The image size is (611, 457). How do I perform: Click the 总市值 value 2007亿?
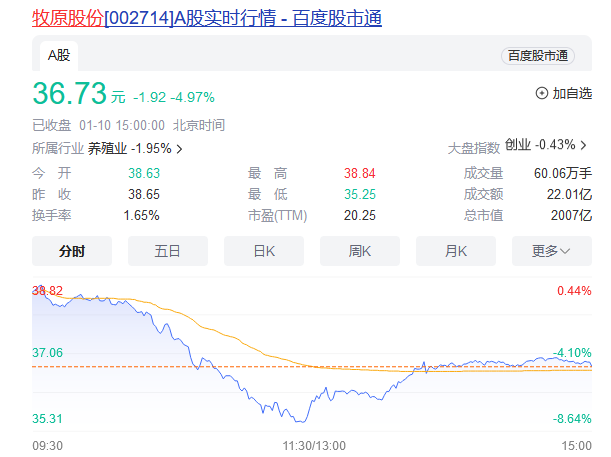coord(571,215)
